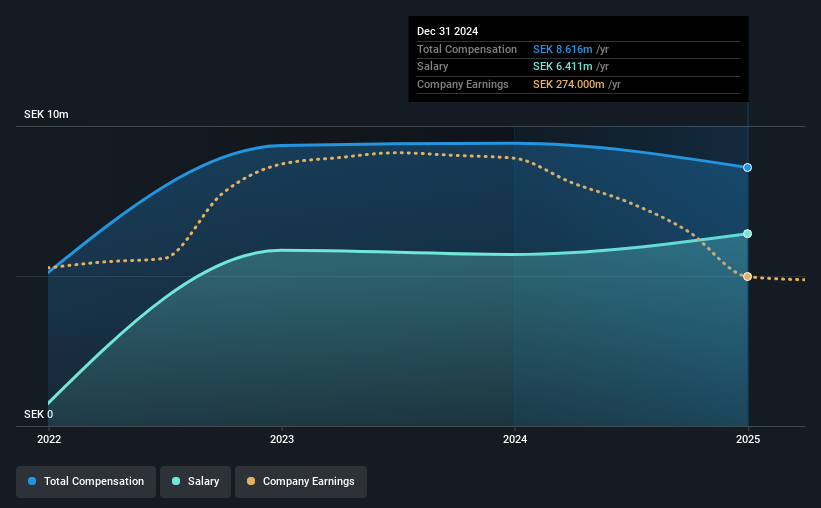Click the teal Salary legend dot
821x508 pixels.
point(176,481)
